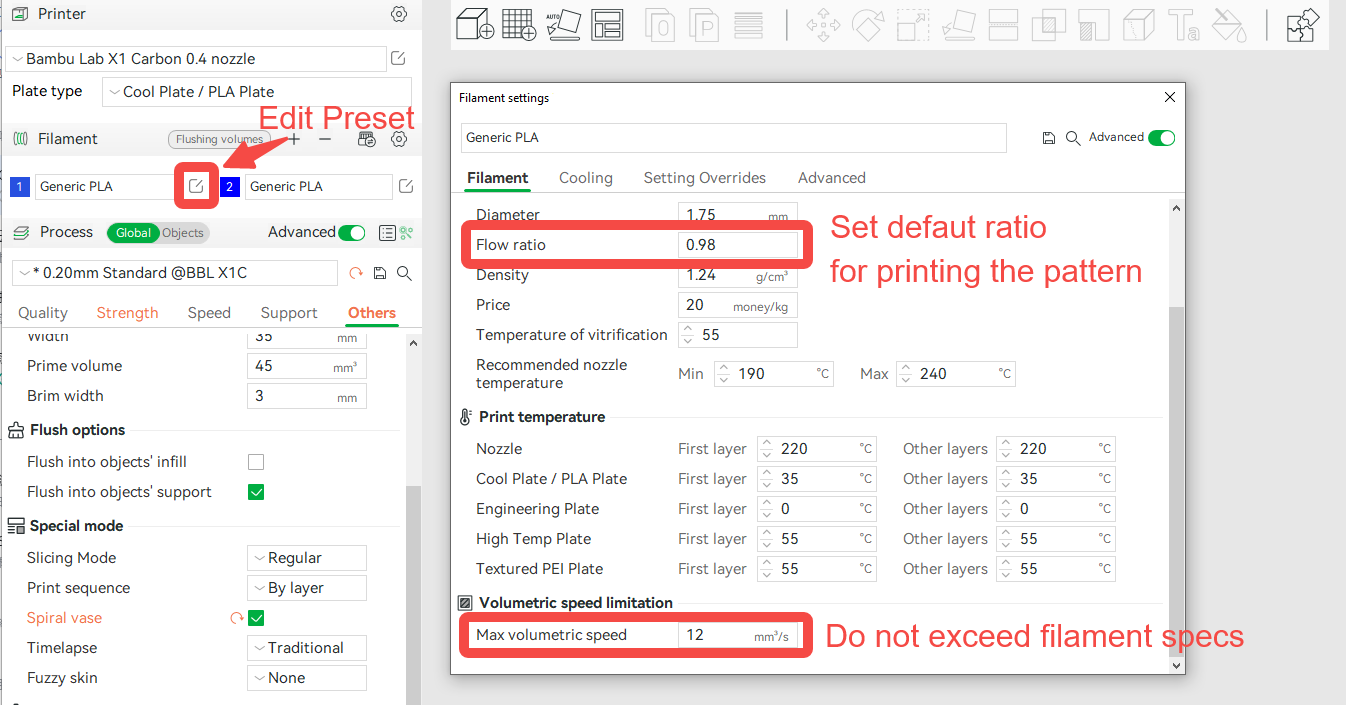Open the Mesh boolean tool

(1048, 24)
